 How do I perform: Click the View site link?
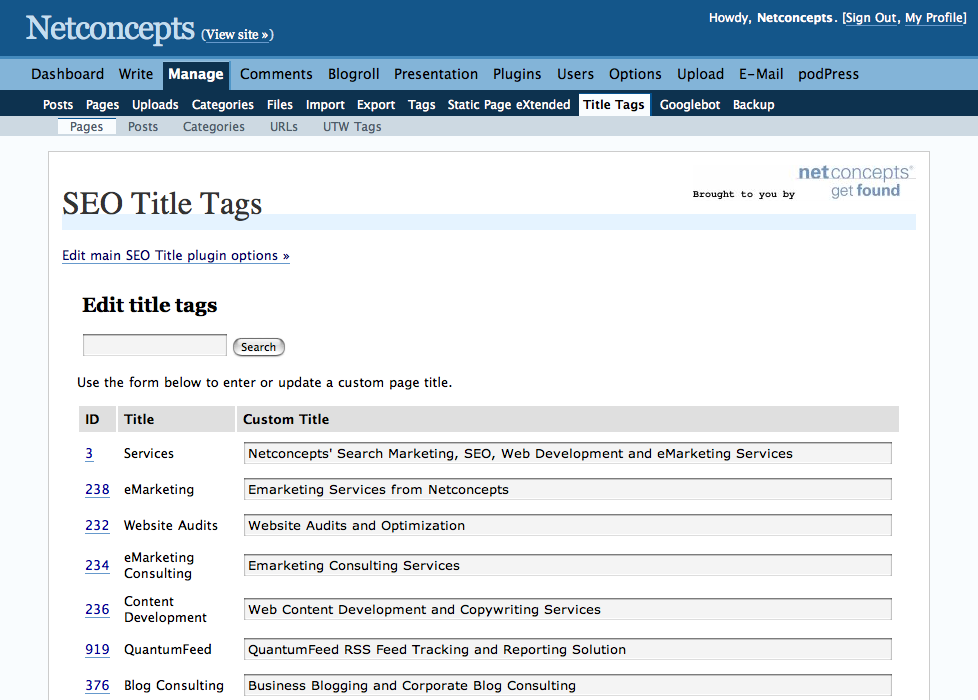pos(237,35)
